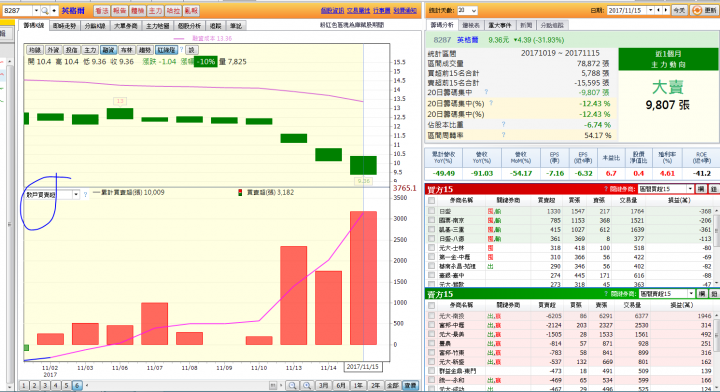Go to previous date with left arrow
720x392 pixels.
coord(658,11)
